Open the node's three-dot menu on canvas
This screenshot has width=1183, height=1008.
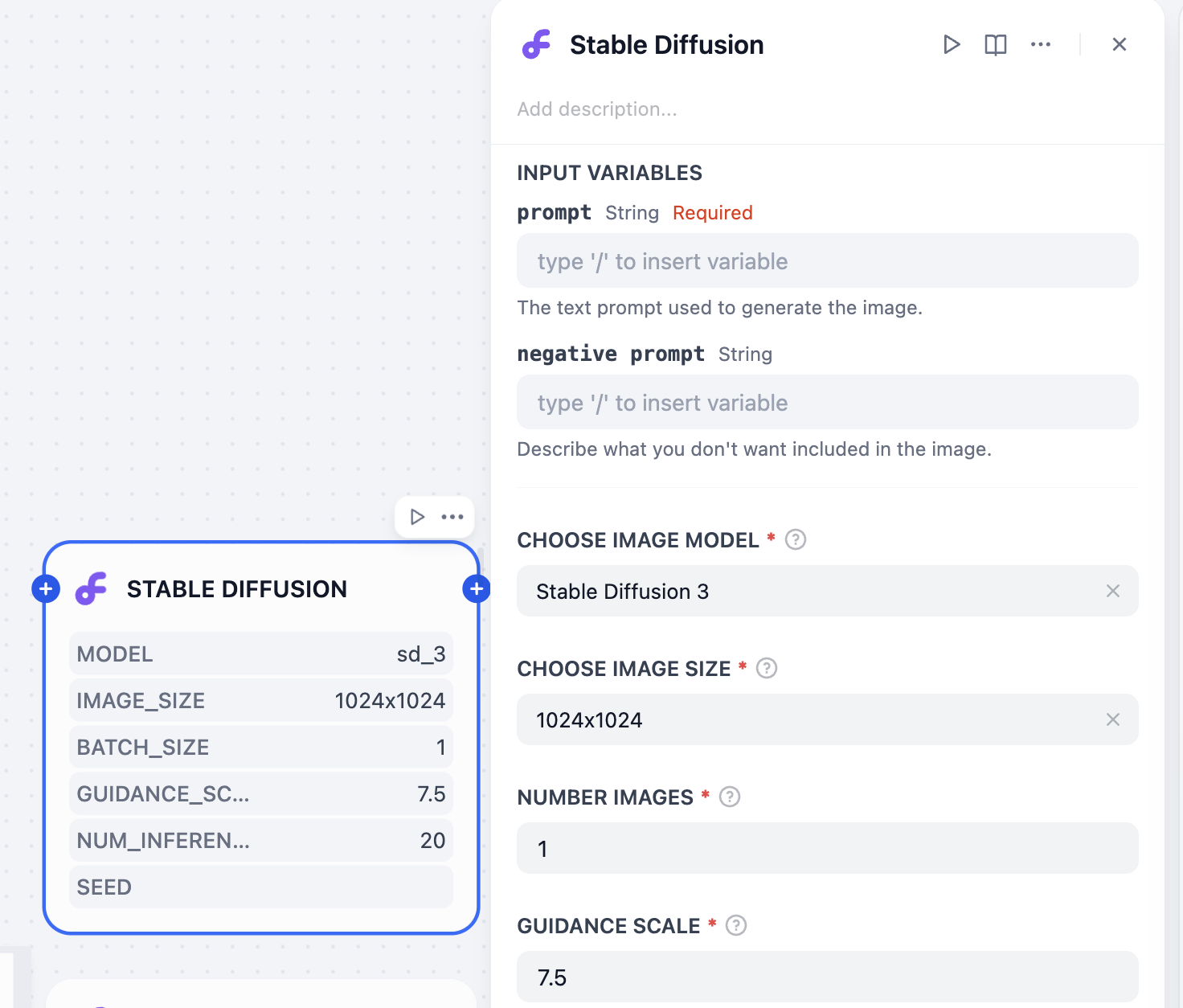[452, 517]
